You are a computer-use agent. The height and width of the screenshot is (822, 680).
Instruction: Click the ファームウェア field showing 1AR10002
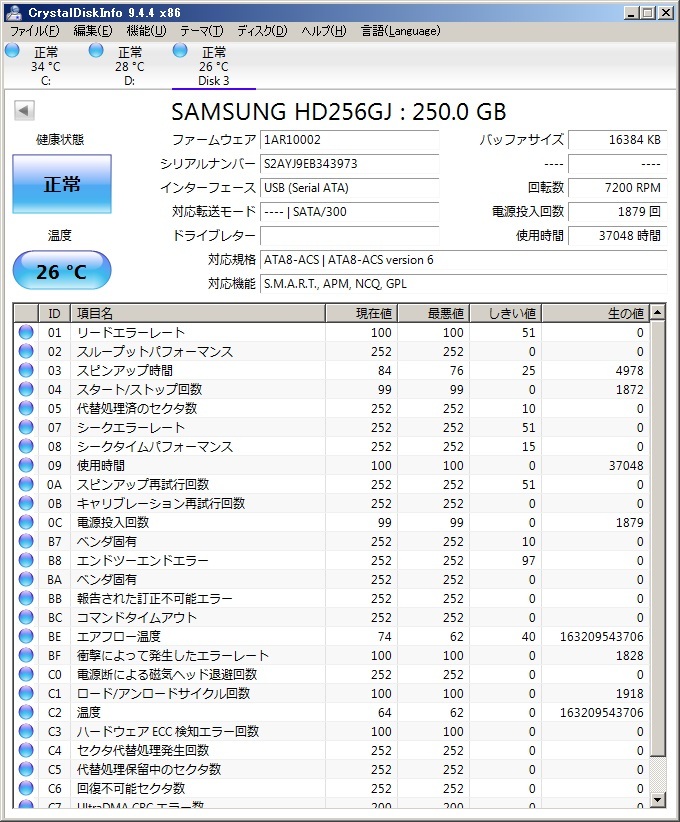click(x=349, y=140)
